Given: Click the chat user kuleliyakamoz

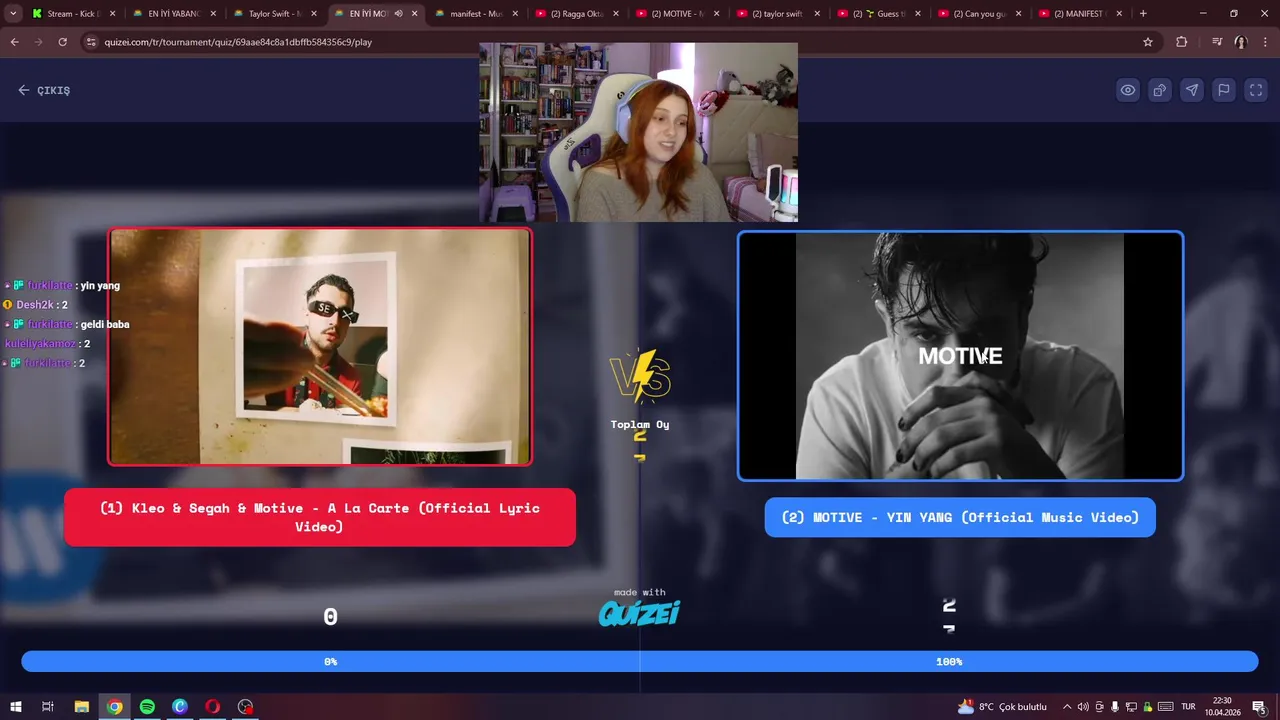Looking at the screenshot, I should pos(40,344).
